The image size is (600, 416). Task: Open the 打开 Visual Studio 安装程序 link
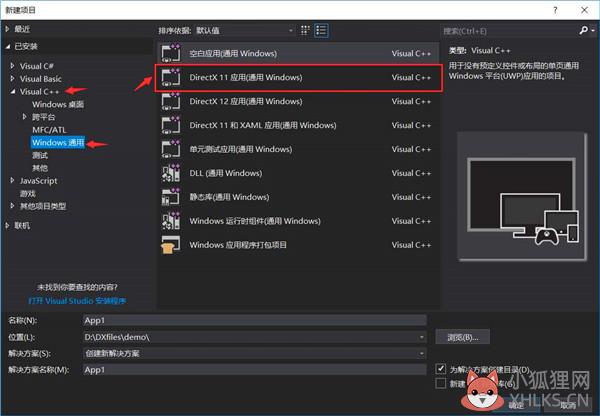pyautogui.click(x=77, y=301)
